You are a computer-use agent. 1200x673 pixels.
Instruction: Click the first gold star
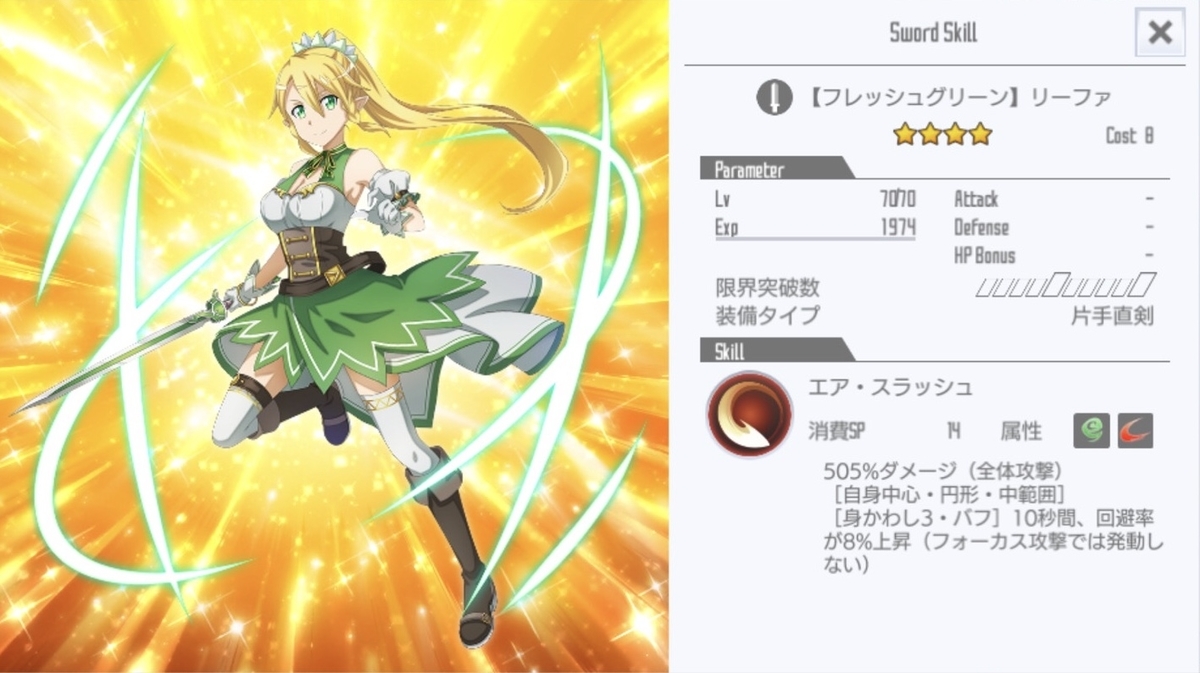pos(905,134)
